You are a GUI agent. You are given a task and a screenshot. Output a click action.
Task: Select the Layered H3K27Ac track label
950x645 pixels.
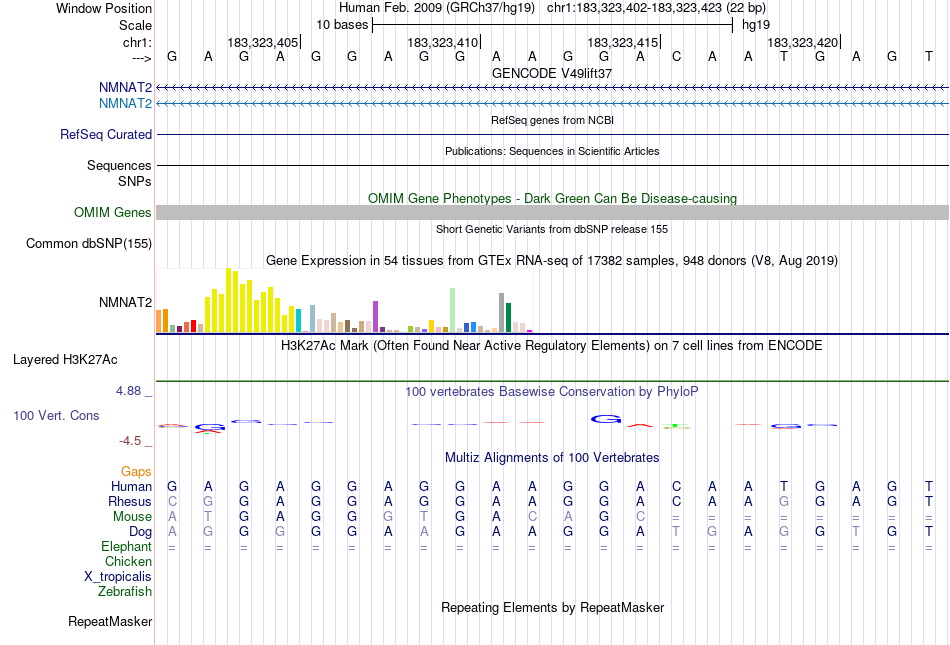point(65,360)
